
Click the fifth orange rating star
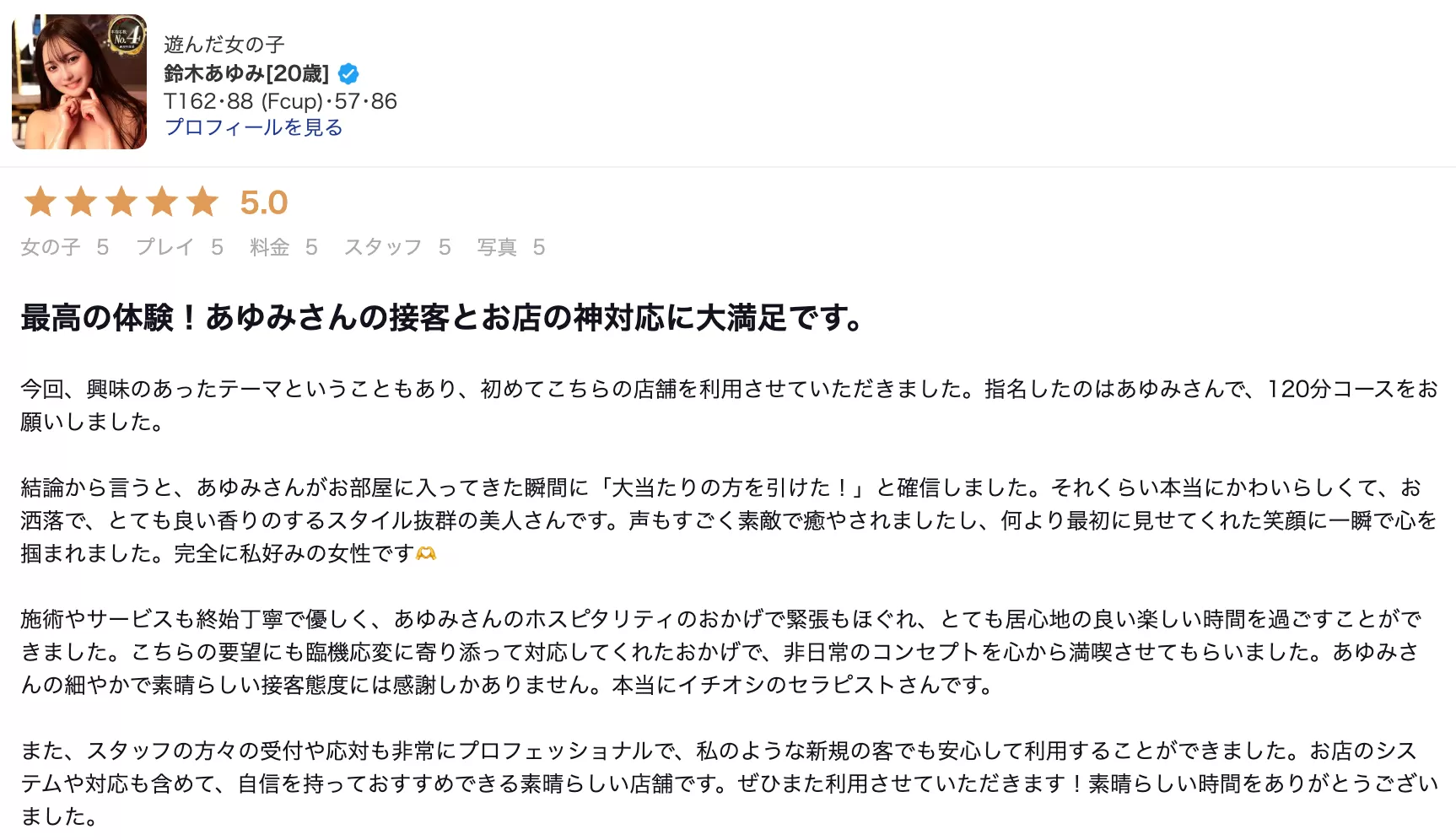coord(202,202)
